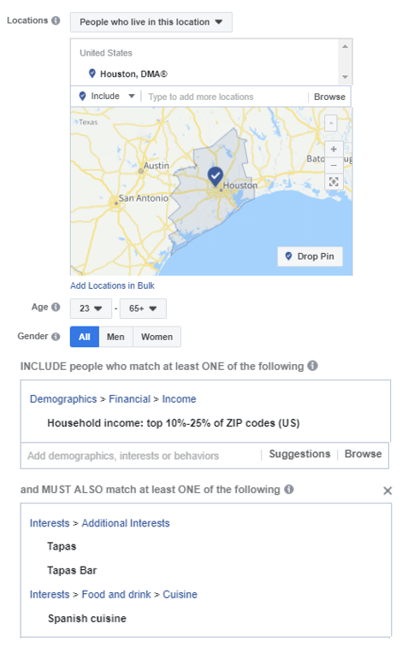Open maximum age 65+ dropdown
Image resolution: width=414 pixels, height=659 pixels.
(143, 308)
